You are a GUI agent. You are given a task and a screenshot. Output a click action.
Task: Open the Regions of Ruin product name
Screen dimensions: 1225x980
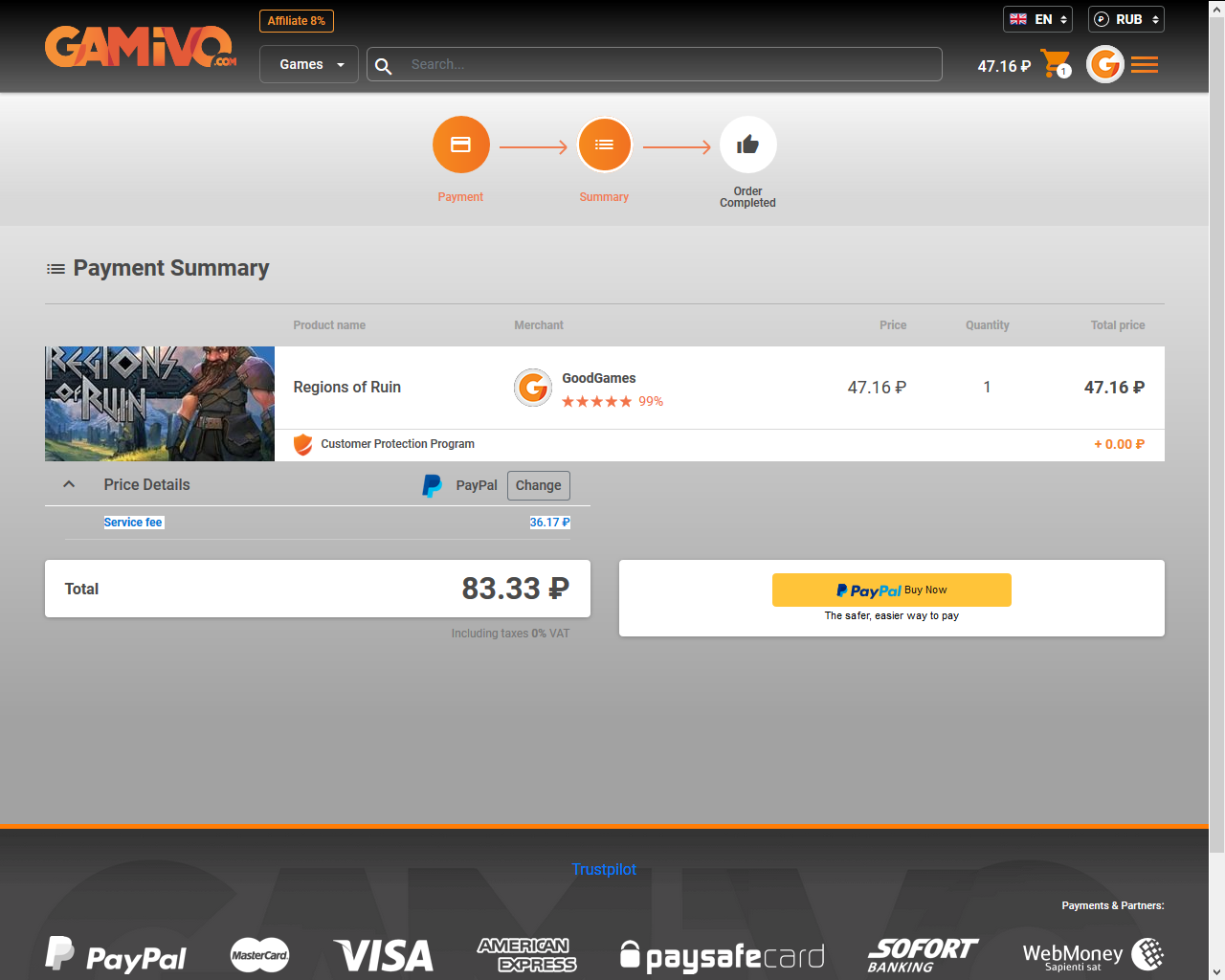point(347,388)
